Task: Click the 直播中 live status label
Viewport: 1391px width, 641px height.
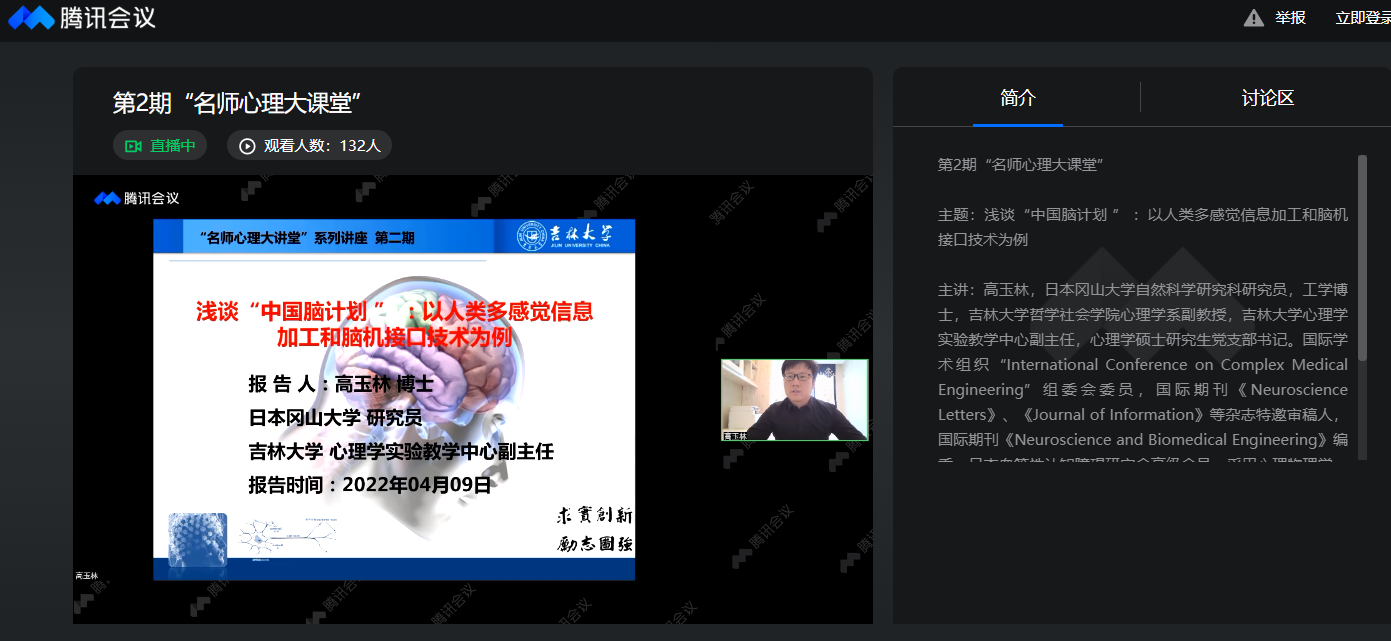Action: pos(173,146)
